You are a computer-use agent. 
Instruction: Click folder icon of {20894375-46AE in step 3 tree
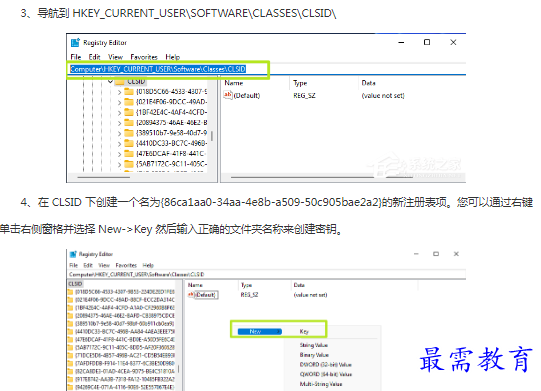point(129,123)
